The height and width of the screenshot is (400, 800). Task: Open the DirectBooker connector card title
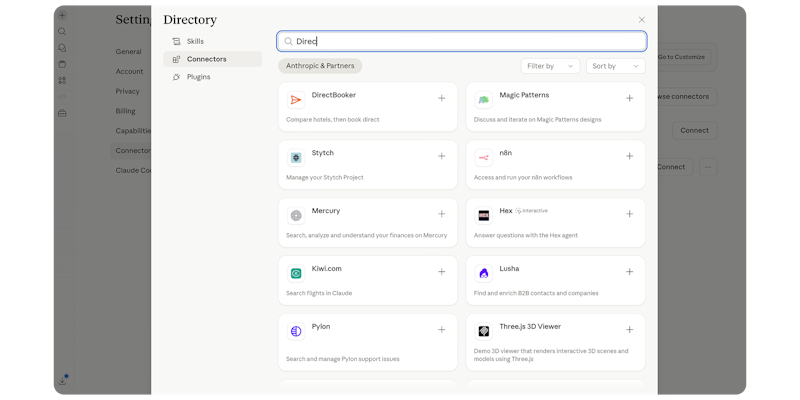334,95
